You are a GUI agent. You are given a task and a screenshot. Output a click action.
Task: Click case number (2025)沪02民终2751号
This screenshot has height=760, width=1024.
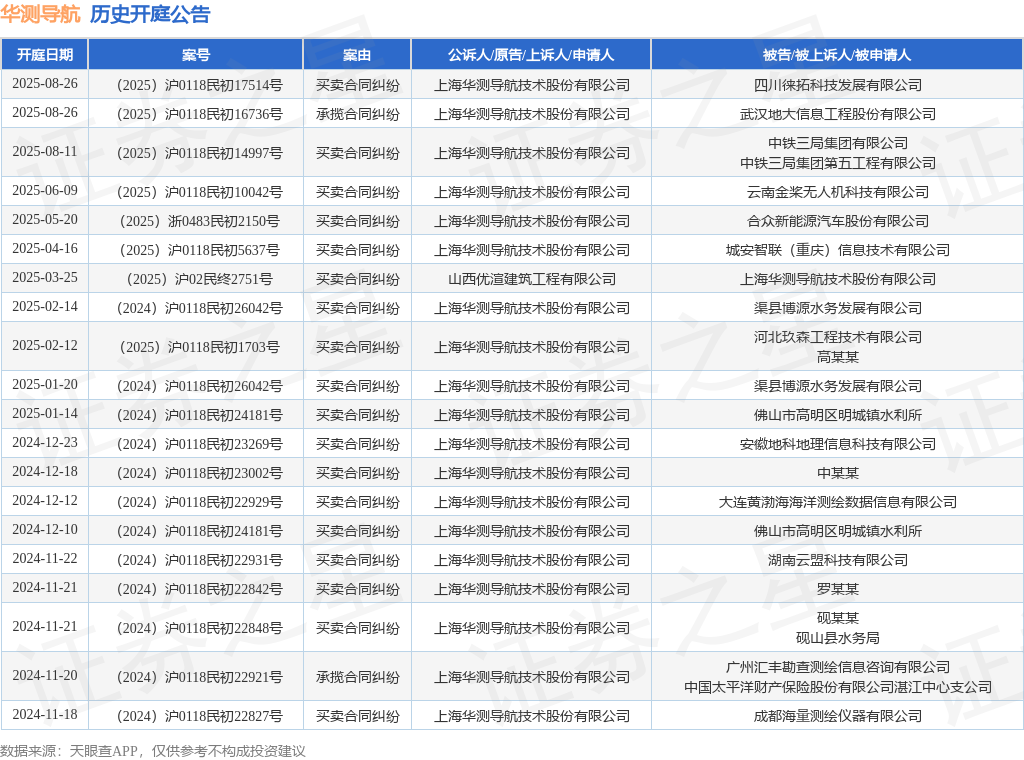click(x=199, y=279)
